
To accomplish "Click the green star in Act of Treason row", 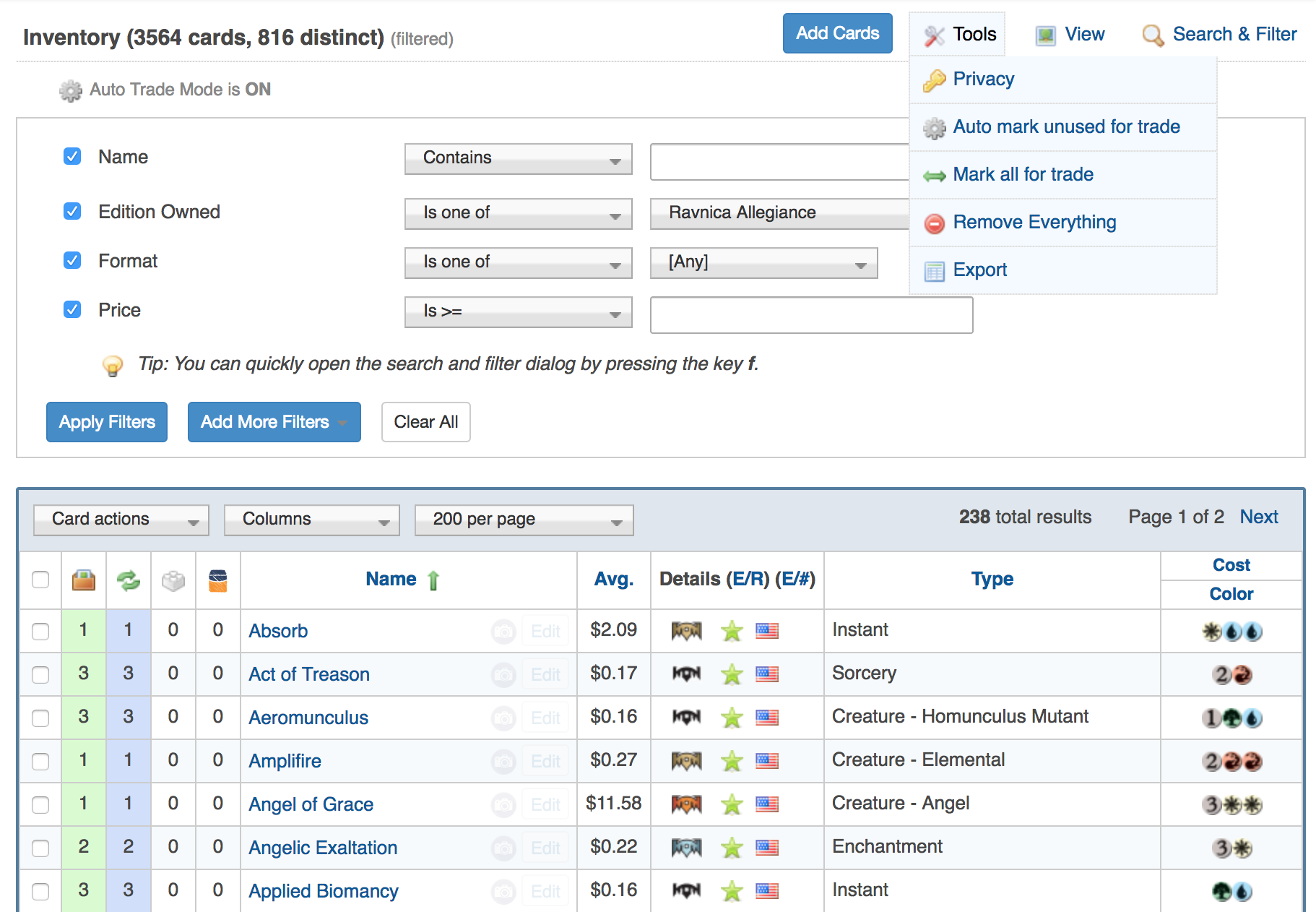I will click(x=732, y=674).
